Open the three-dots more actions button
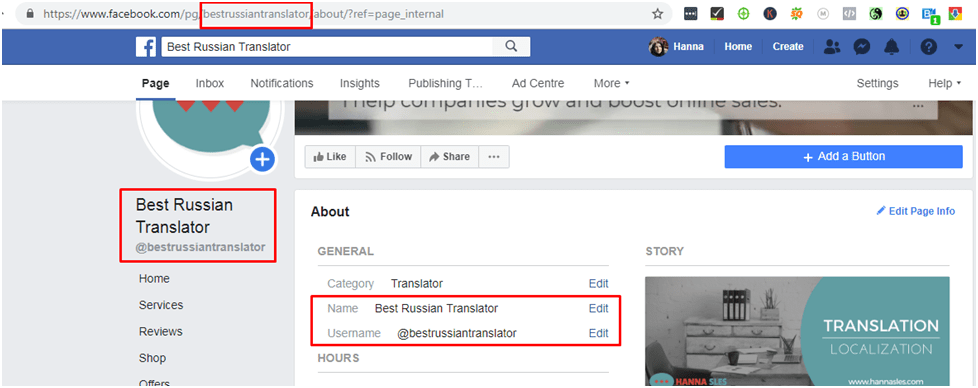Viewport: 978px width, 388px height. click(x=494, y=157)
